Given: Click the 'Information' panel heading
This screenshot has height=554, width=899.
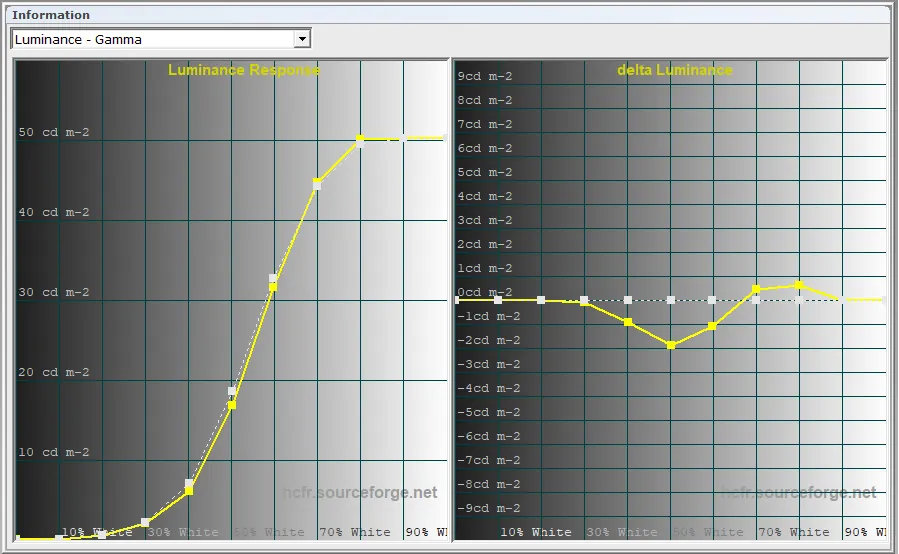Looking at the screenshot, I should (51, 15).
